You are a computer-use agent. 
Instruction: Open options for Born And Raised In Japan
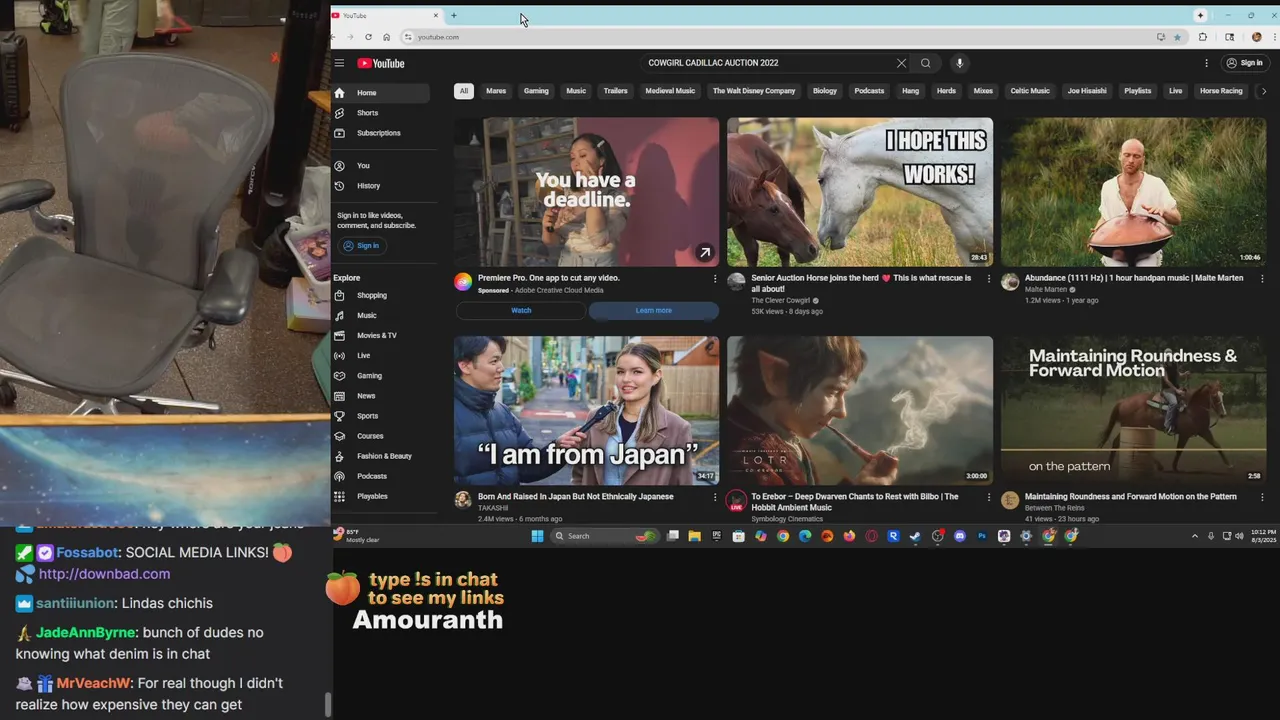(715, 497)
